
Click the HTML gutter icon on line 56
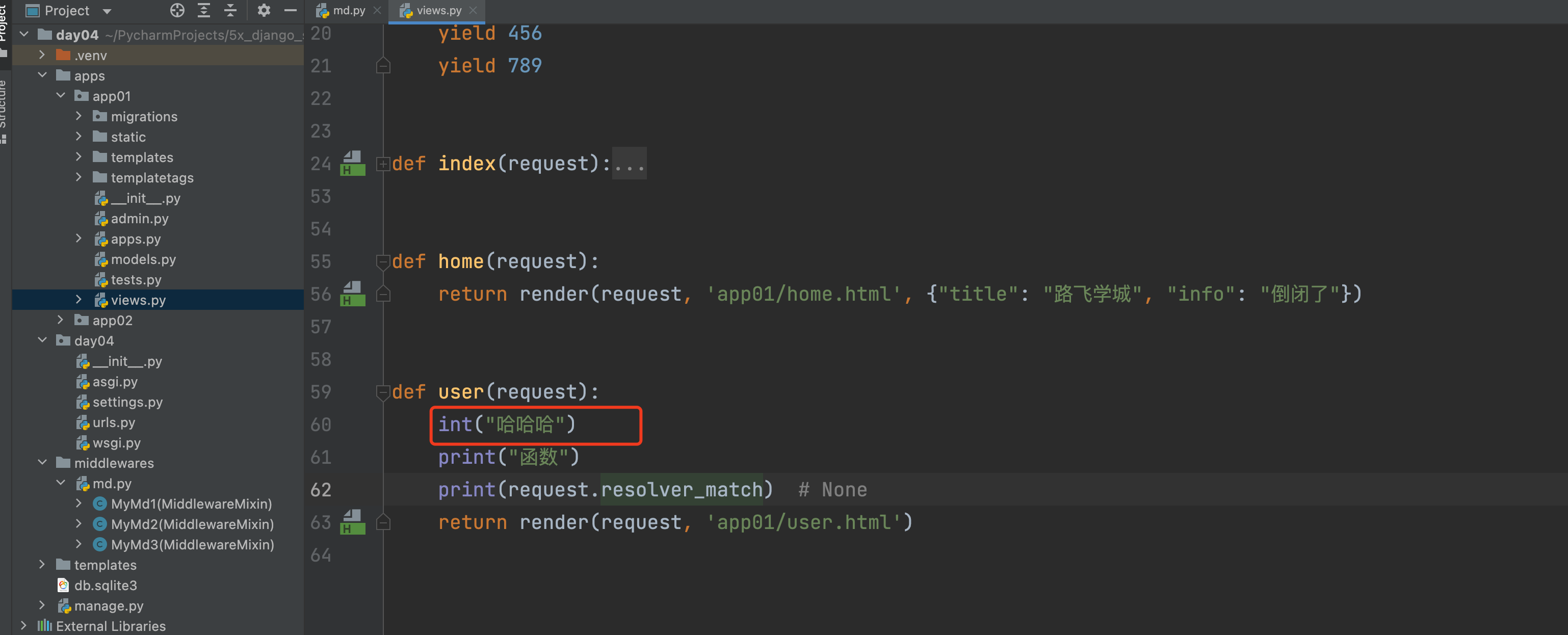point(352,294)
